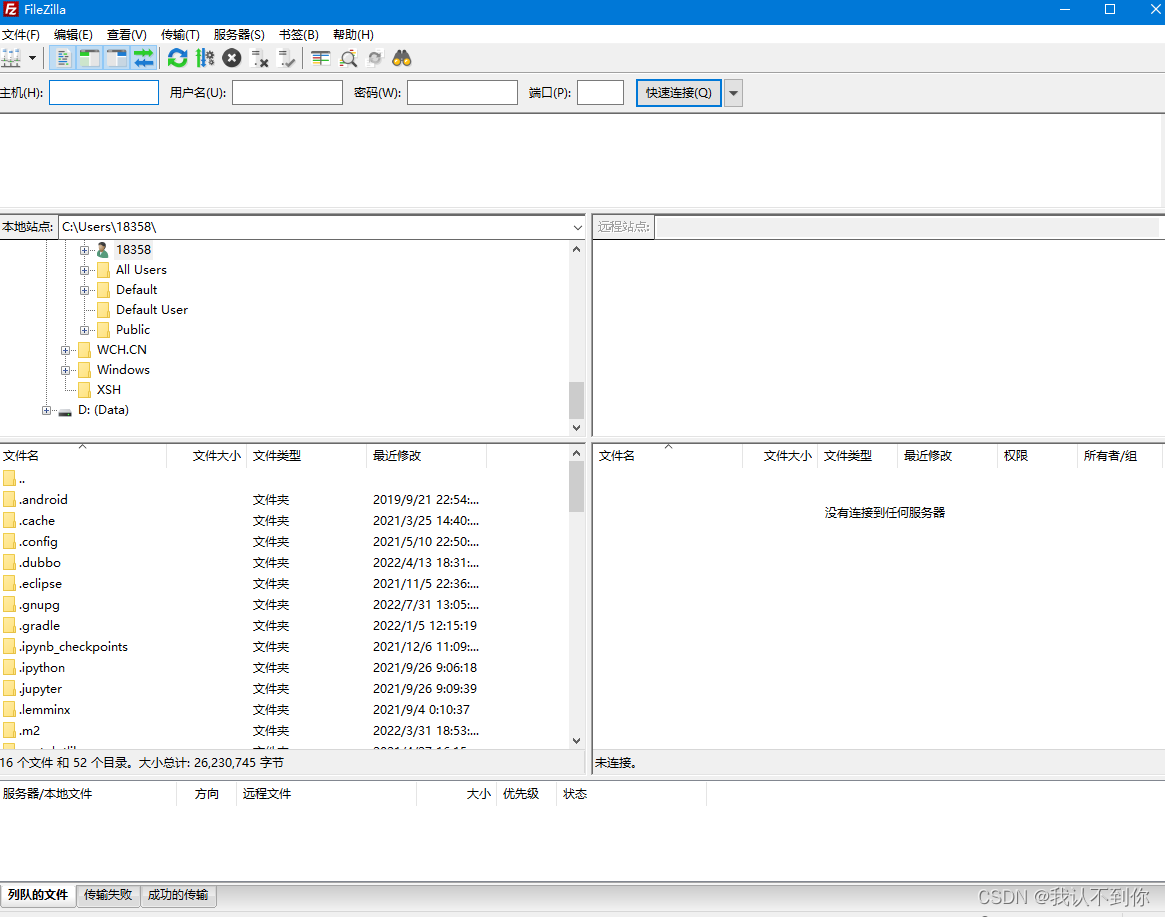Click local file list scrollbar thumb
Image resolution: width=1165 pixels, height=917 pixels.
tap(577, 487)
